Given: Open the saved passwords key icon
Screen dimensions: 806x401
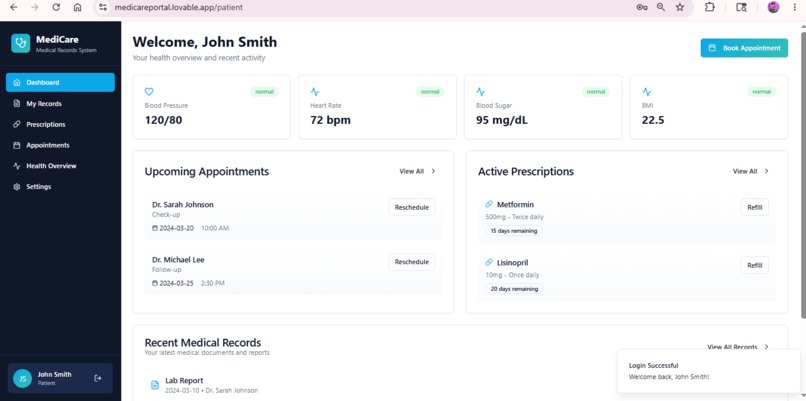Looking at the screenshot, I should (642, 7).
